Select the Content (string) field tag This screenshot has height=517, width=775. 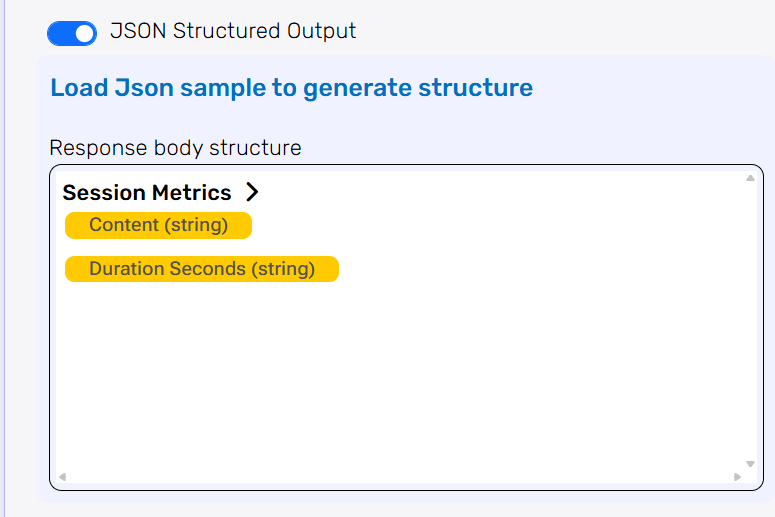pyautogui.click(x=158, y=225)
